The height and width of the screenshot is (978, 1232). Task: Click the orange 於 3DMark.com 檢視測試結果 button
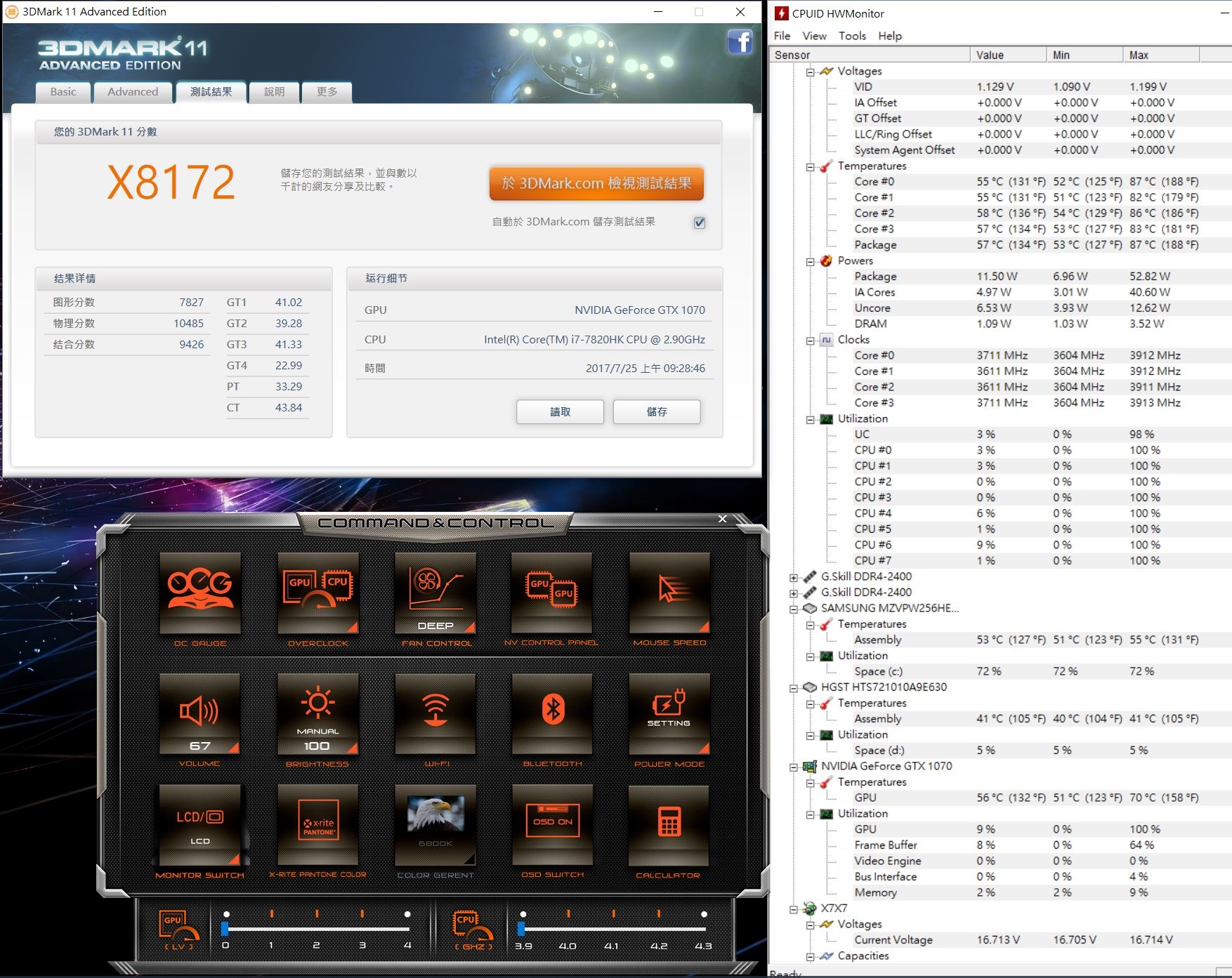pyautogui.click(x=596, y=183)
